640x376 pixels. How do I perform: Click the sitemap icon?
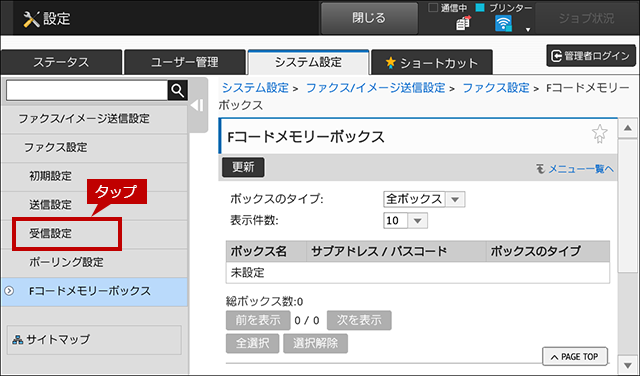click(17, 340)
